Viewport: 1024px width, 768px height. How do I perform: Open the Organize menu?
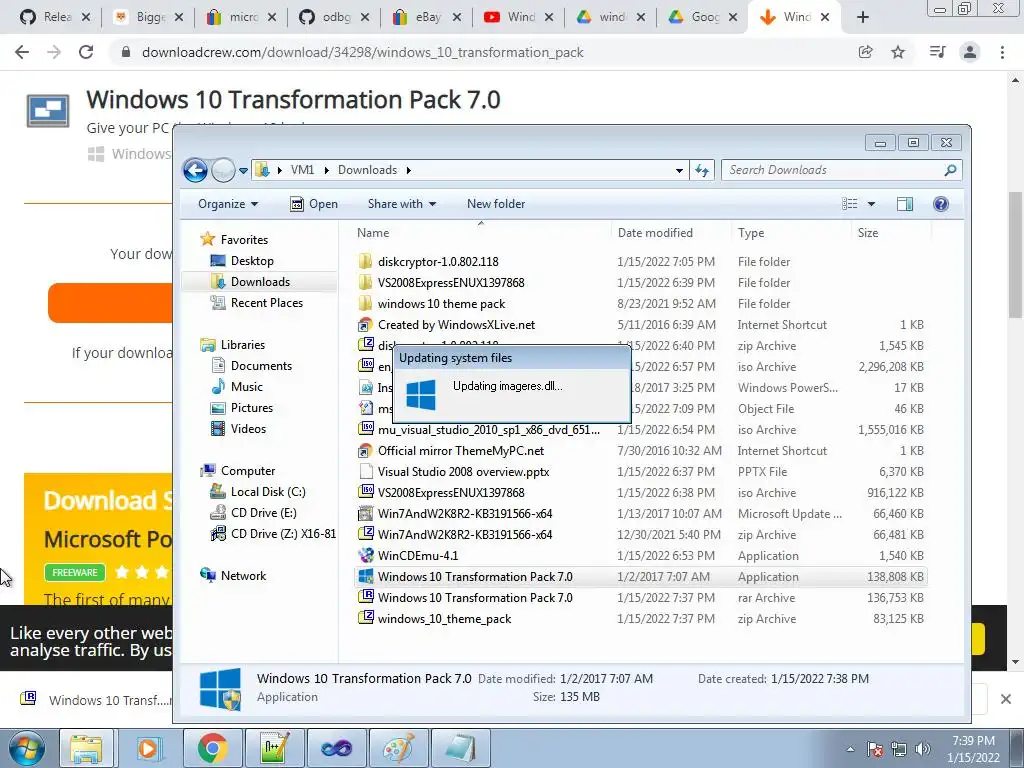(228, 204)
